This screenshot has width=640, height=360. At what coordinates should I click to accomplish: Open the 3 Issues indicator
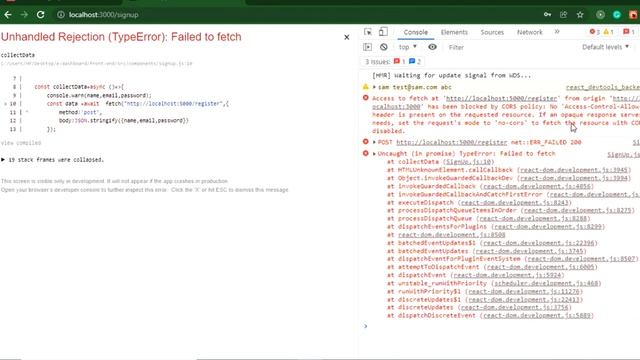(393, 62)
